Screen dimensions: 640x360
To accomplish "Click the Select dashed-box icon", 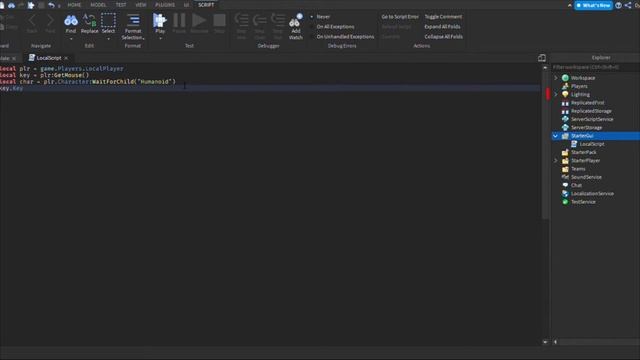I will point(108,20).
